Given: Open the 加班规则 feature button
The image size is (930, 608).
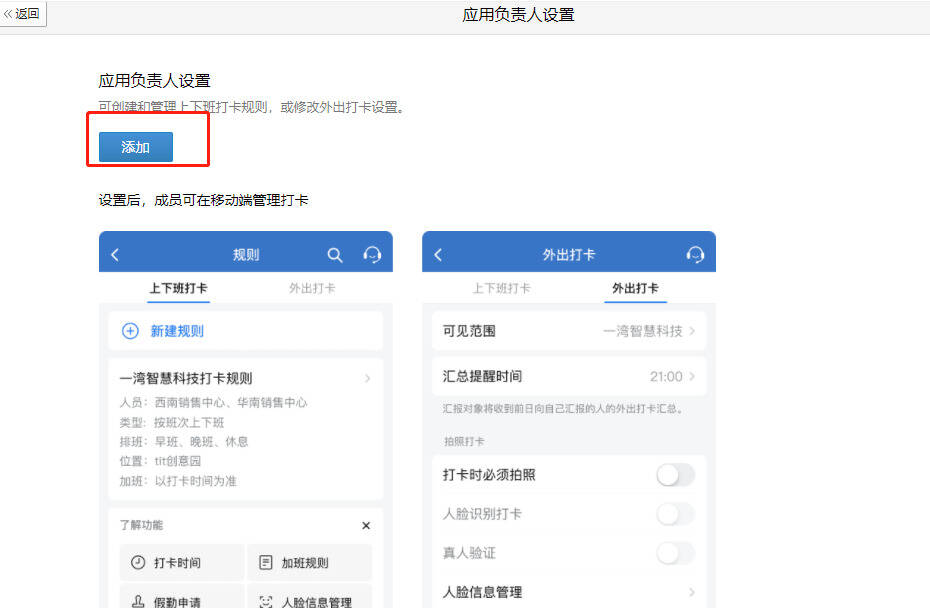Looking at the screenshot, I should 310,562.
